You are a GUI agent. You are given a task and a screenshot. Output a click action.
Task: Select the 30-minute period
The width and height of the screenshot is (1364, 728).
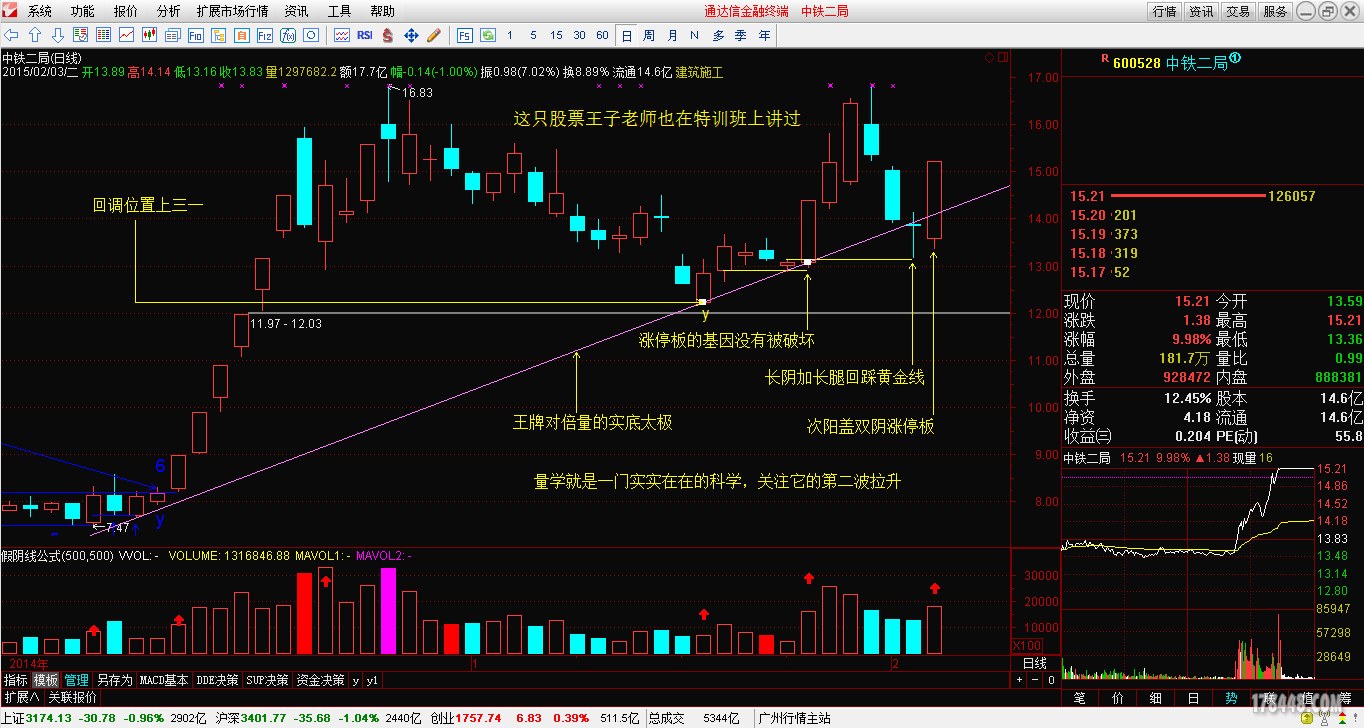pyautogui.click(x=579, y=35)
